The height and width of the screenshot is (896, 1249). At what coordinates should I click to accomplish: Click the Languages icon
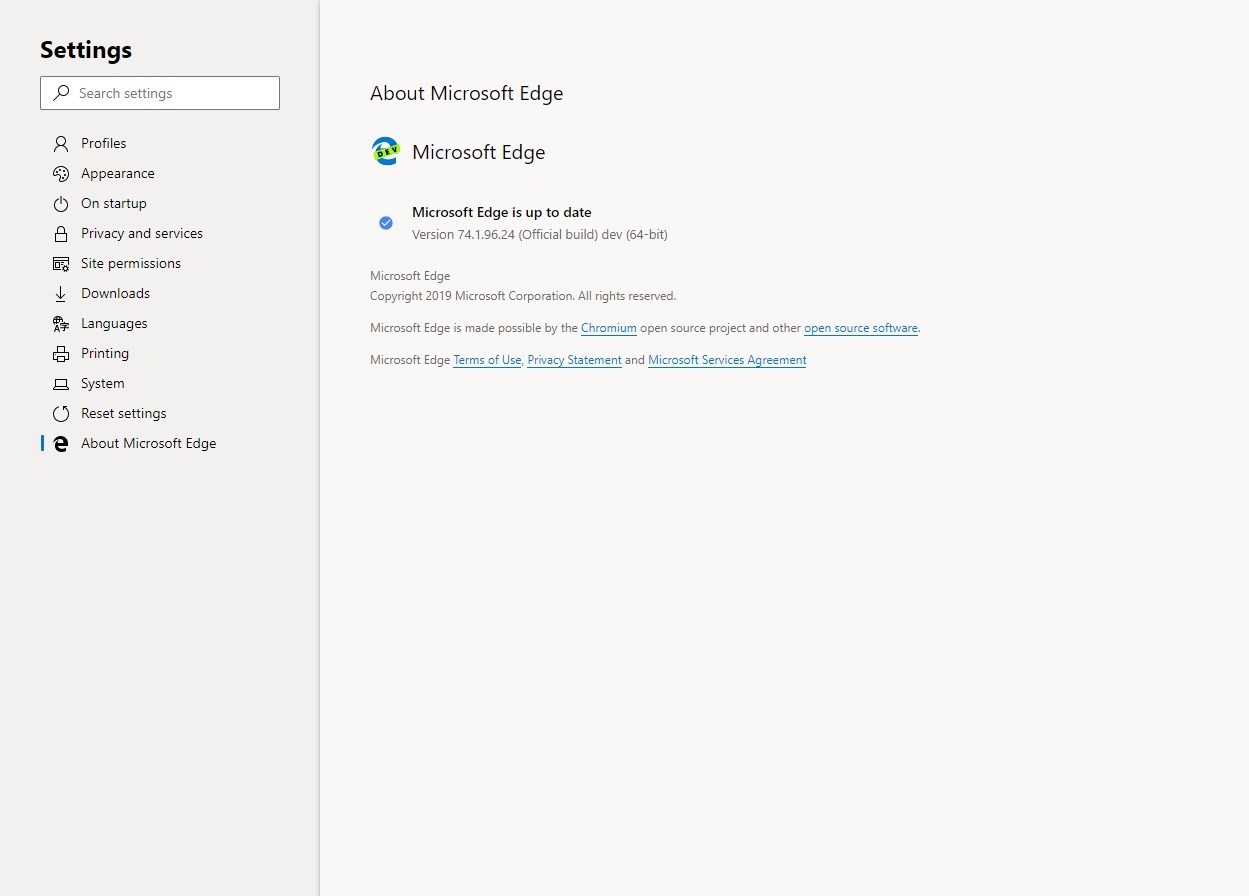[x=61, y=323]
